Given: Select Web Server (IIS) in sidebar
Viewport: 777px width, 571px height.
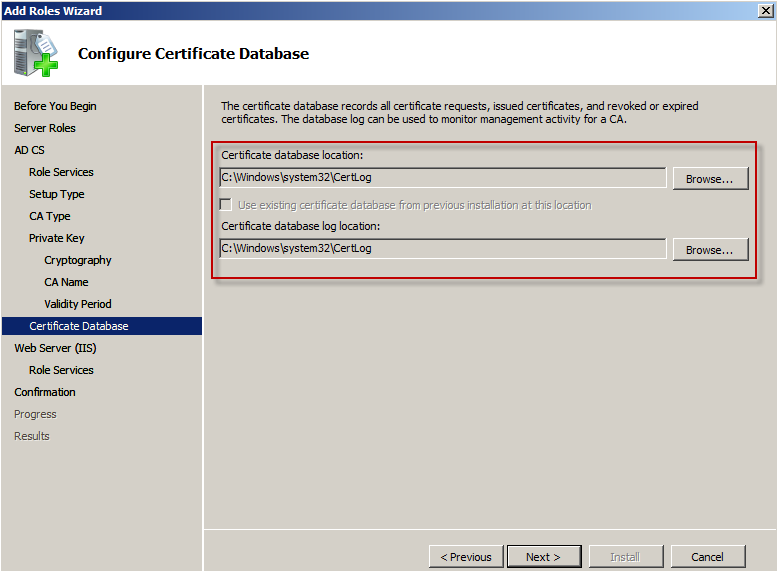Looking at the screenshot, I should [x=55, y=348].
